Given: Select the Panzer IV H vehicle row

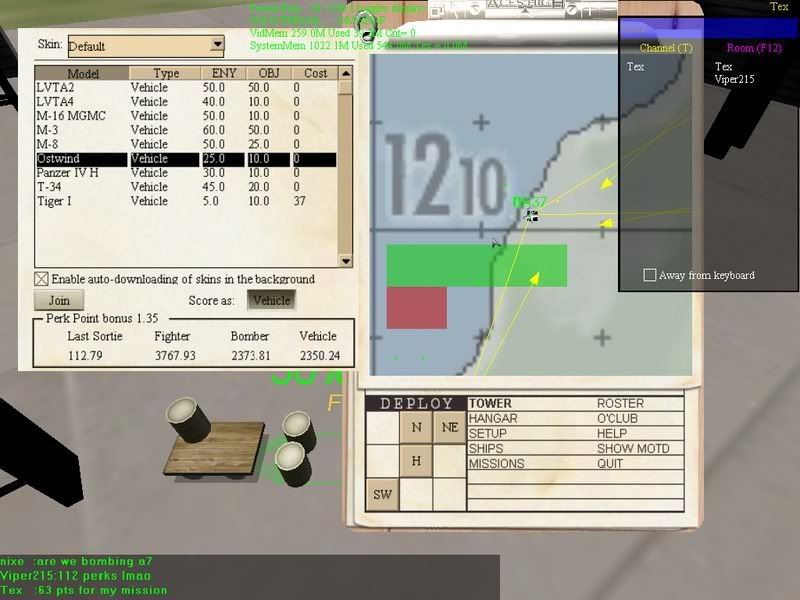Looking at the screenshot, I should (186, 173).
